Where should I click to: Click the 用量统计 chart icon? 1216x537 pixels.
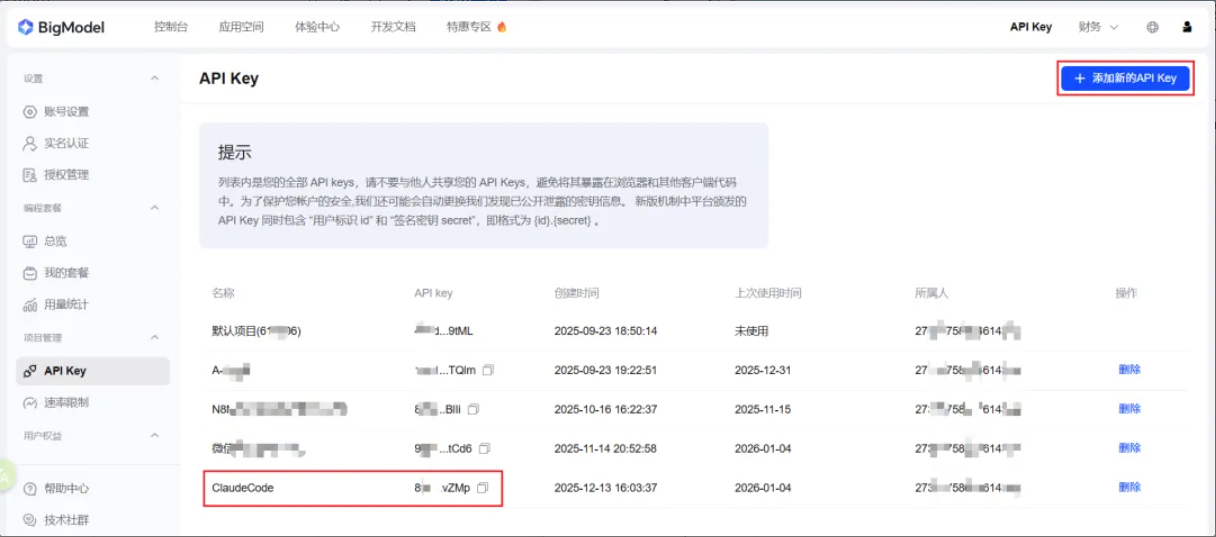[30, 305]
